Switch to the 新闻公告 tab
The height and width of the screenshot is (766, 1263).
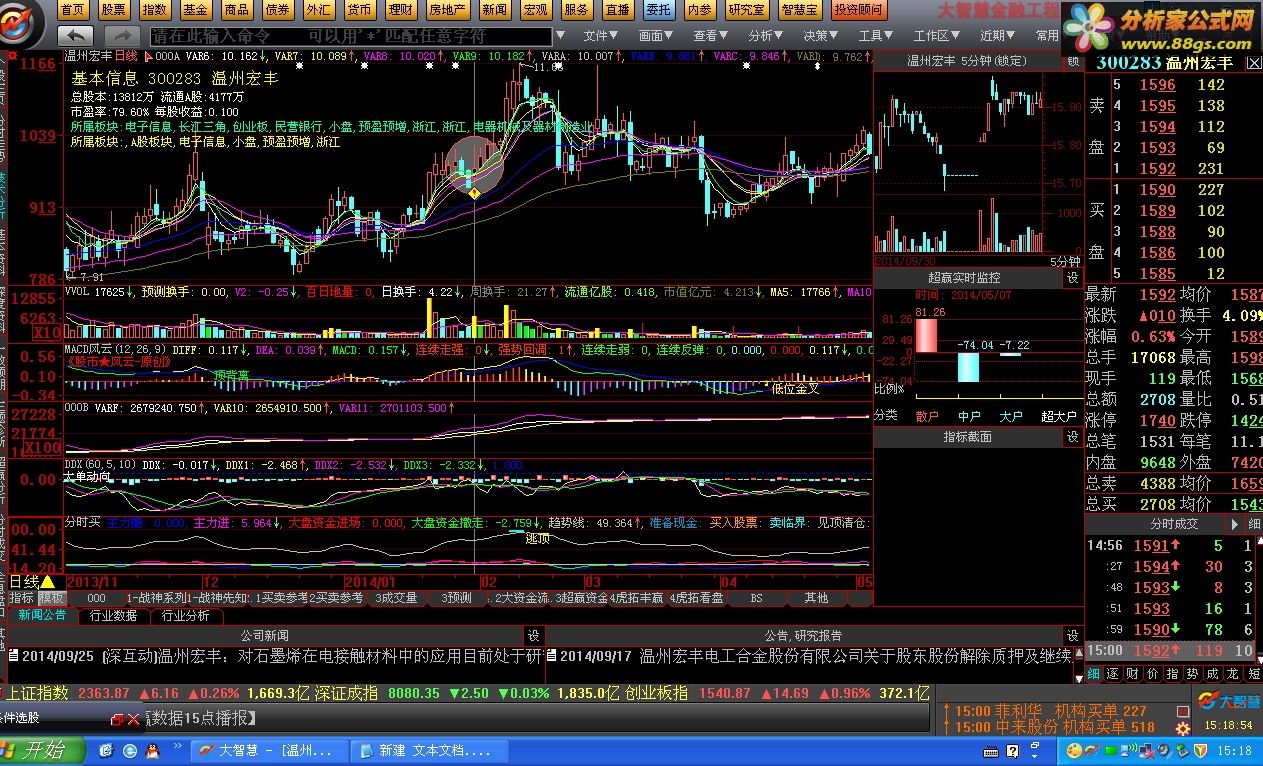tap(42, 615)
